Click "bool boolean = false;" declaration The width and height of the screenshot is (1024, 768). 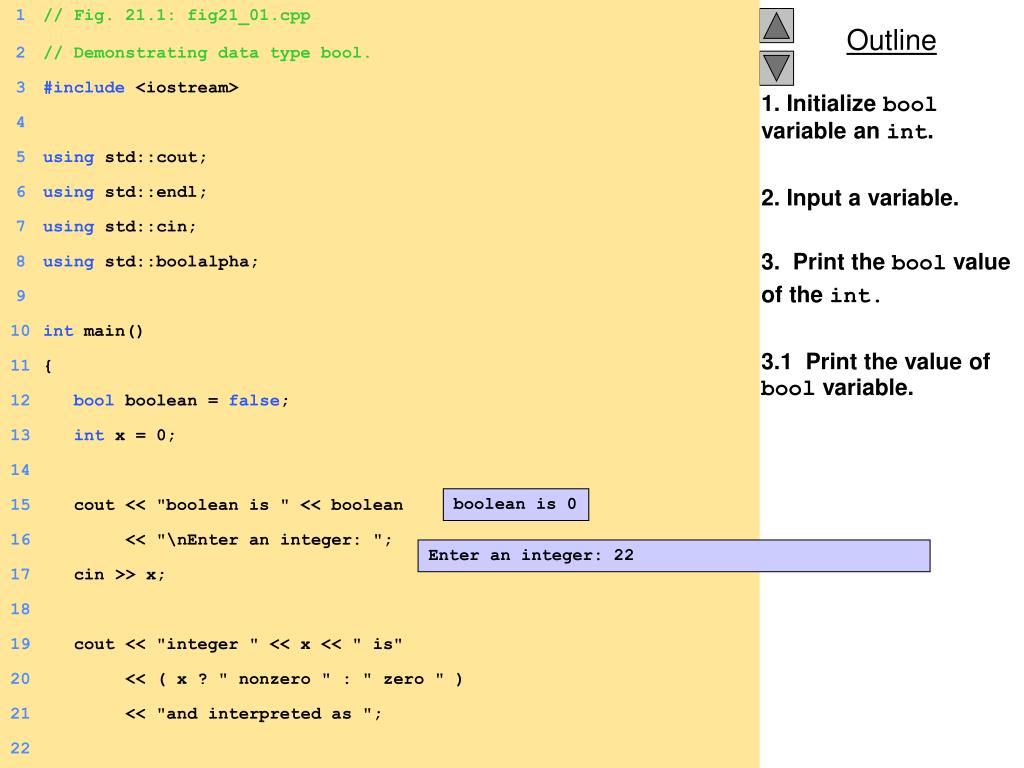coord(181,400)
